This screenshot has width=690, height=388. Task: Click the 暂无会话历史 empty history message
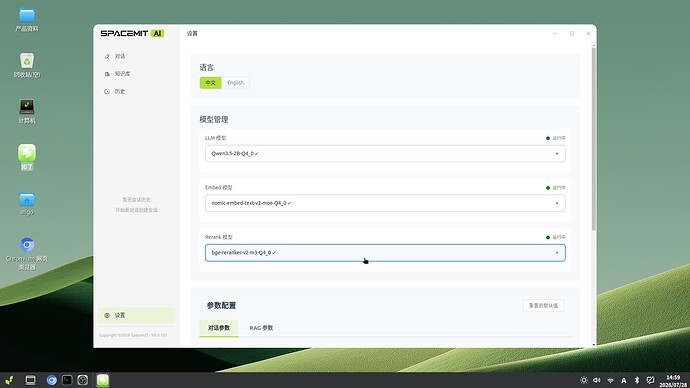click(136, 200)
